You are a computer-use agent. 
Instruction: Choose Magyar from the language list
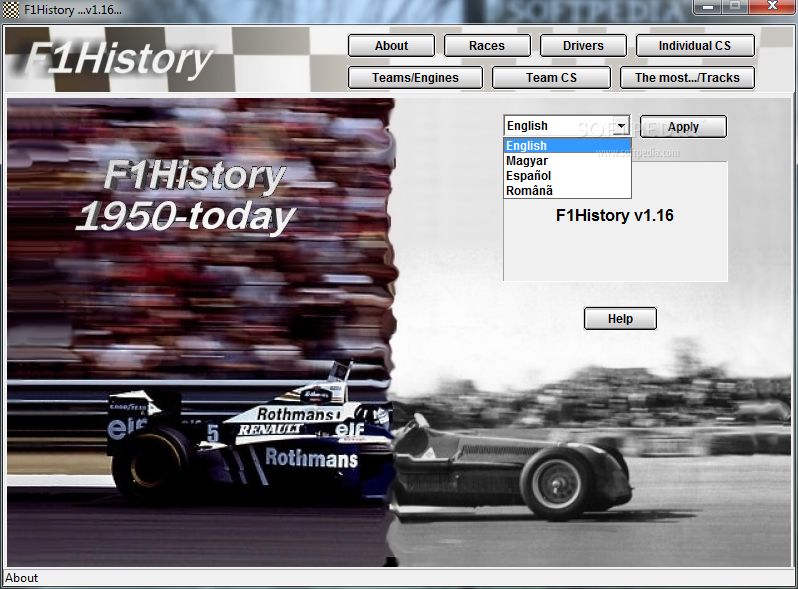pos(567,161)
